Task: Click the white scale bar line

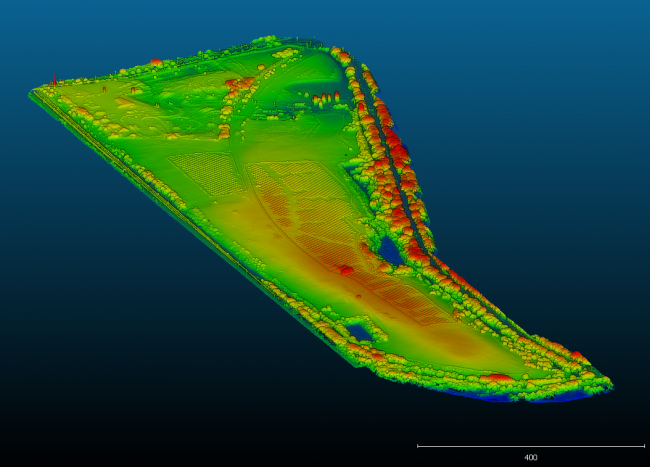Action: point(531,446)
